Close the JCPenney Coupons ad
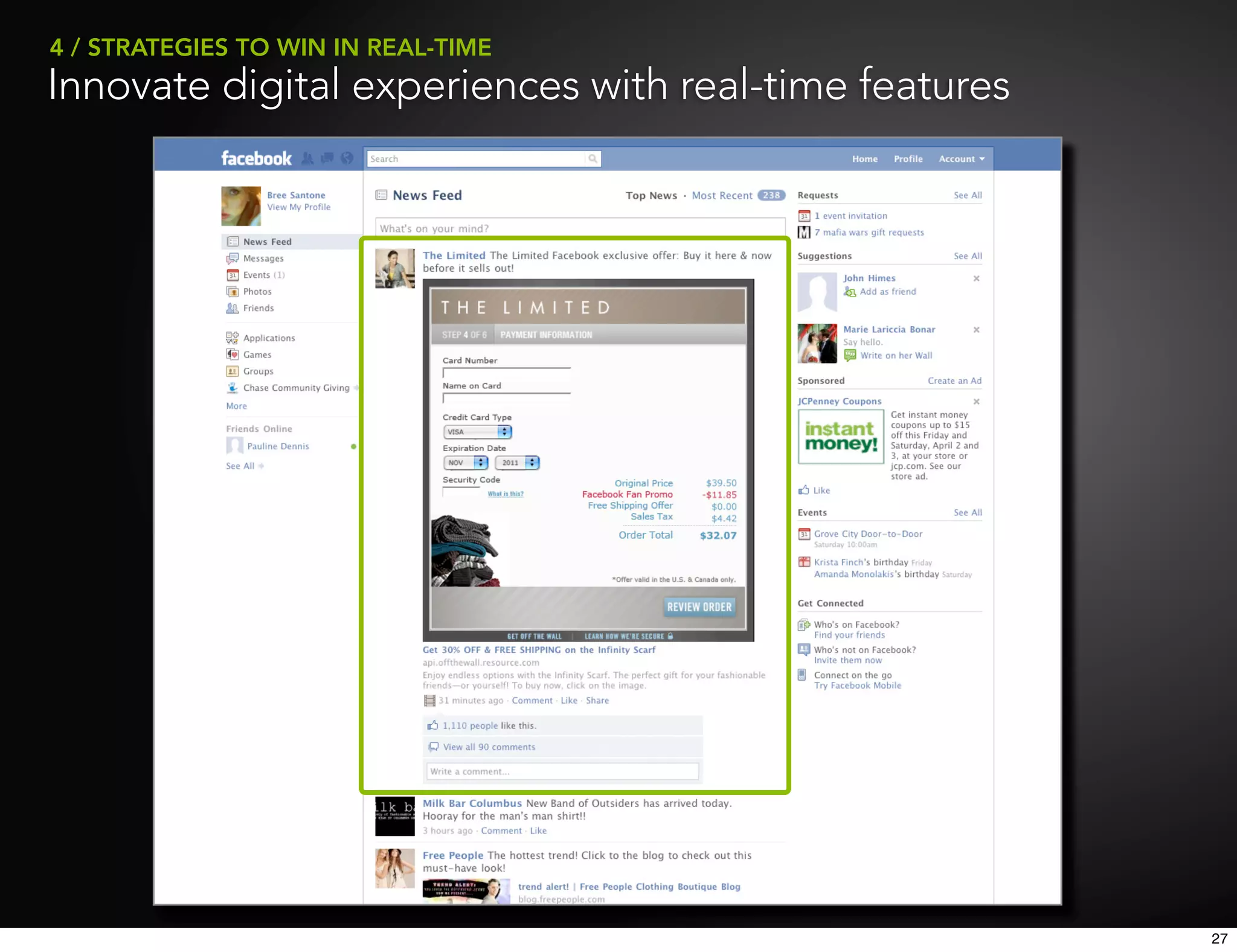The width and height of the screenshot is (1237, 952). click(976, 402)
